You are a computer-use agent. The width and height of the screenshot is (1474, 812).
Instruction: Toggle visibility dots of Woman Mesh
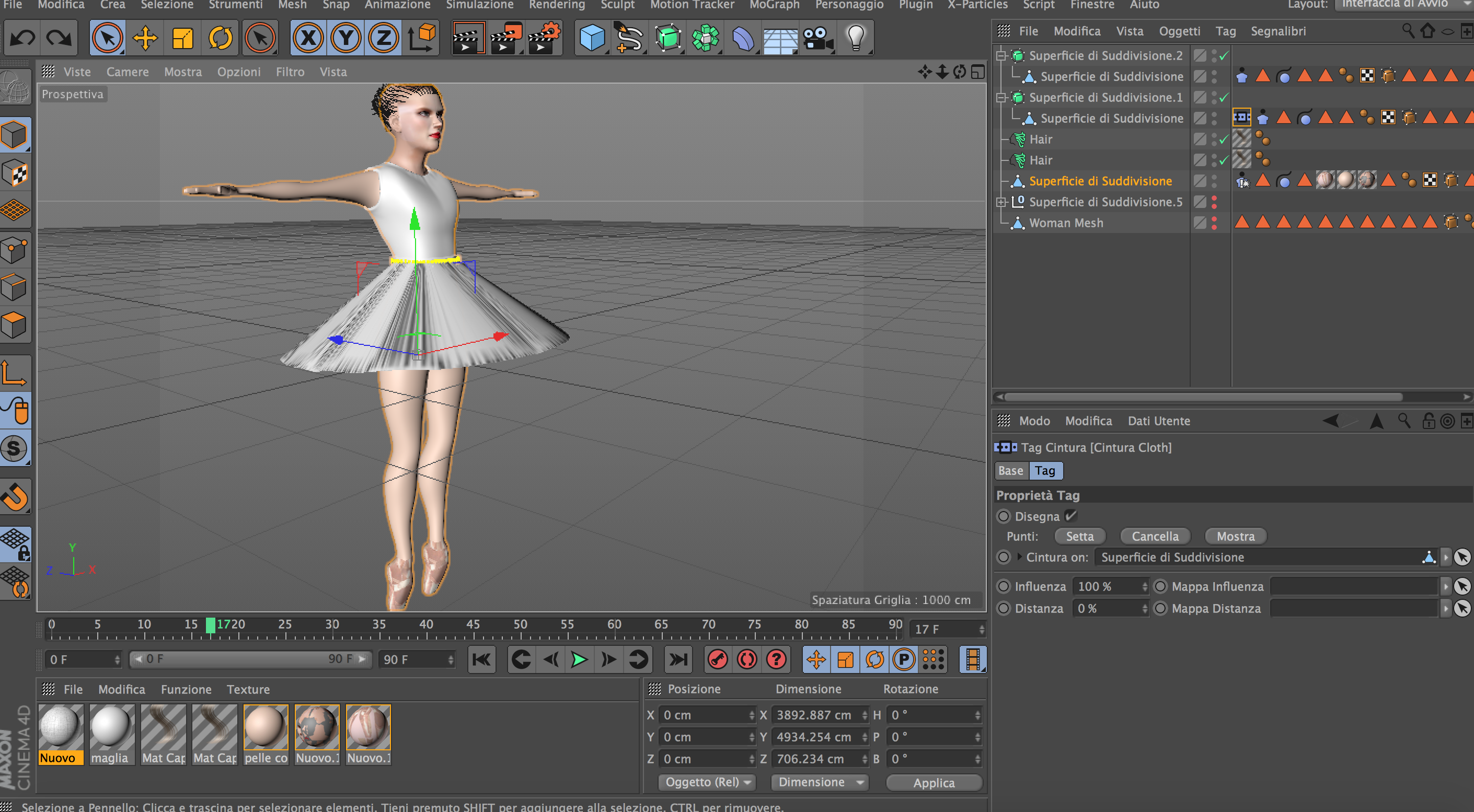[x=1214, y=223]
